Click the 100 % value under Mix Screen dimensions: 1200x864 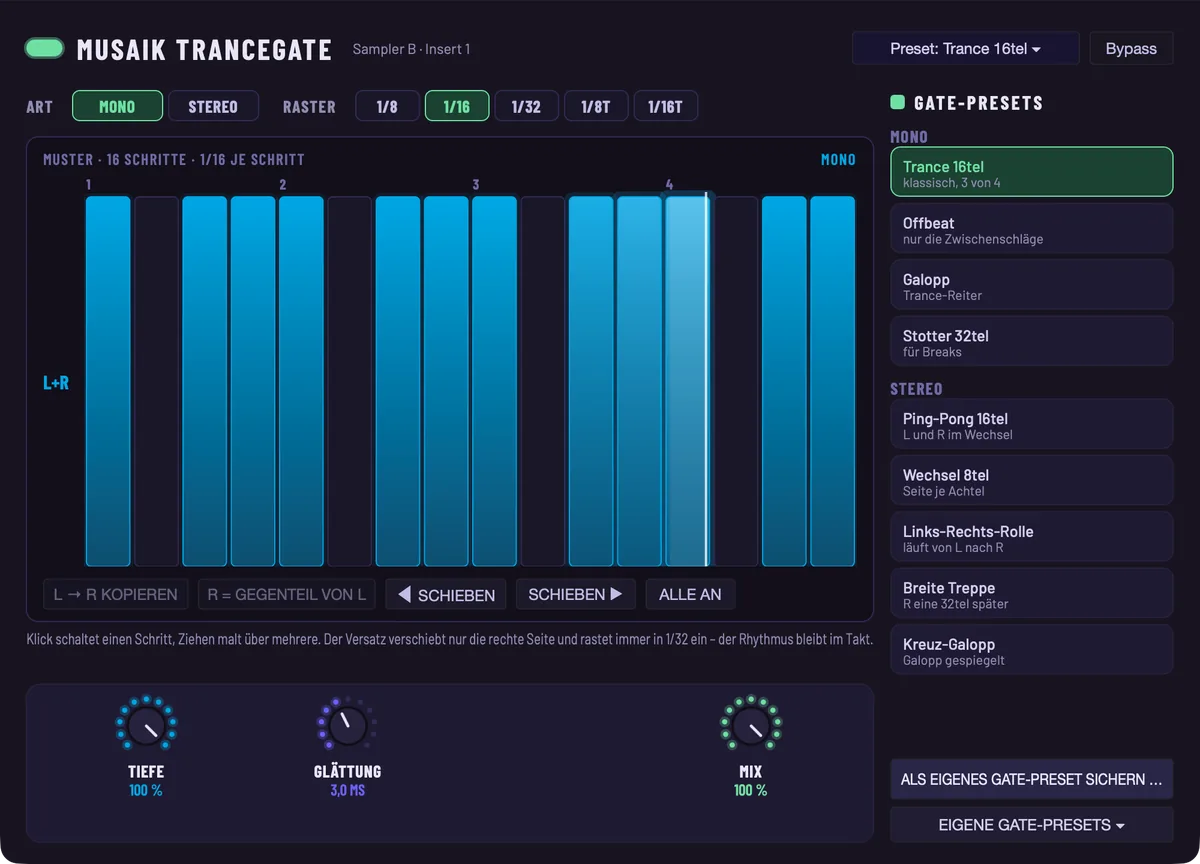(x=750, y=790)
